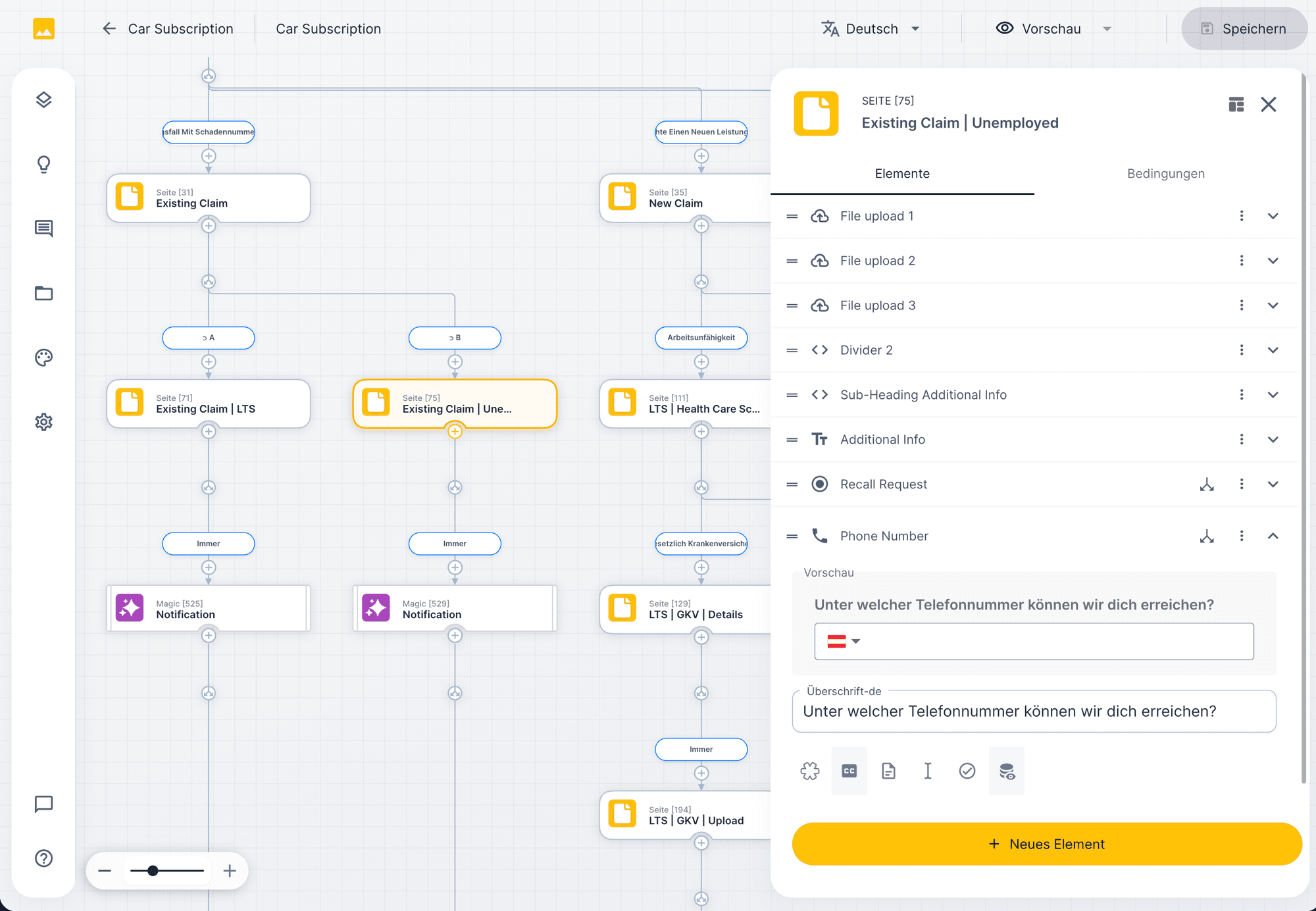Click the Überschrift-de text field

[x=1034, y=712]
